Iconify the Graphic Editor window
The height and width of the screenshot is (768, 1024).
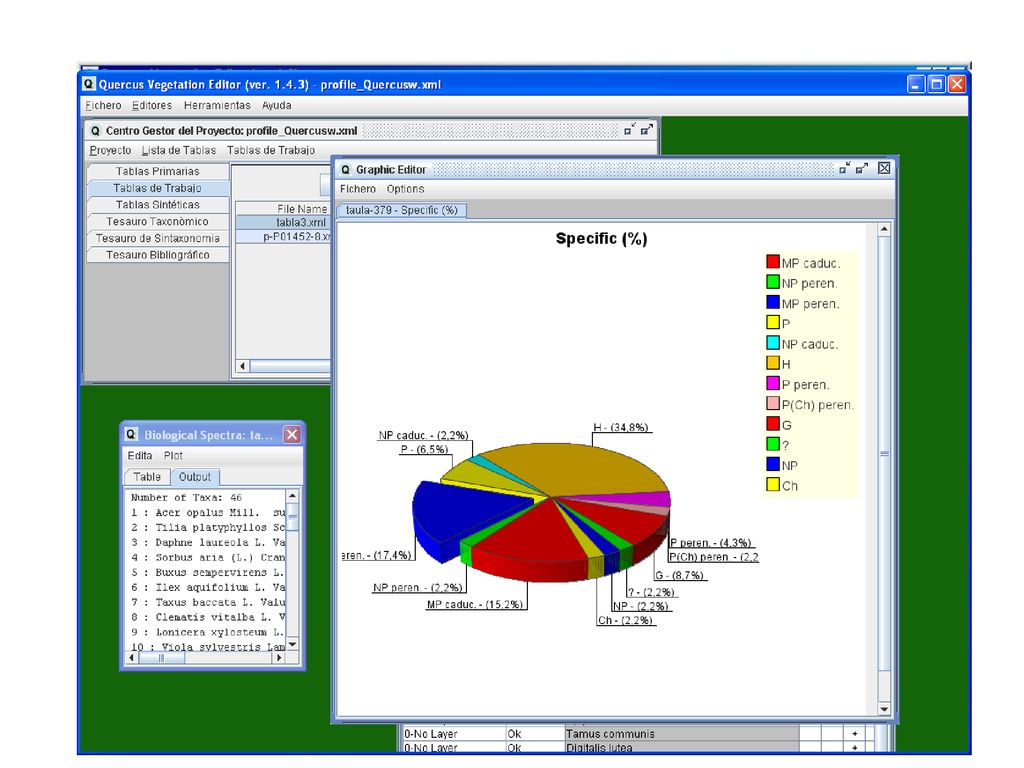(845, 168)
